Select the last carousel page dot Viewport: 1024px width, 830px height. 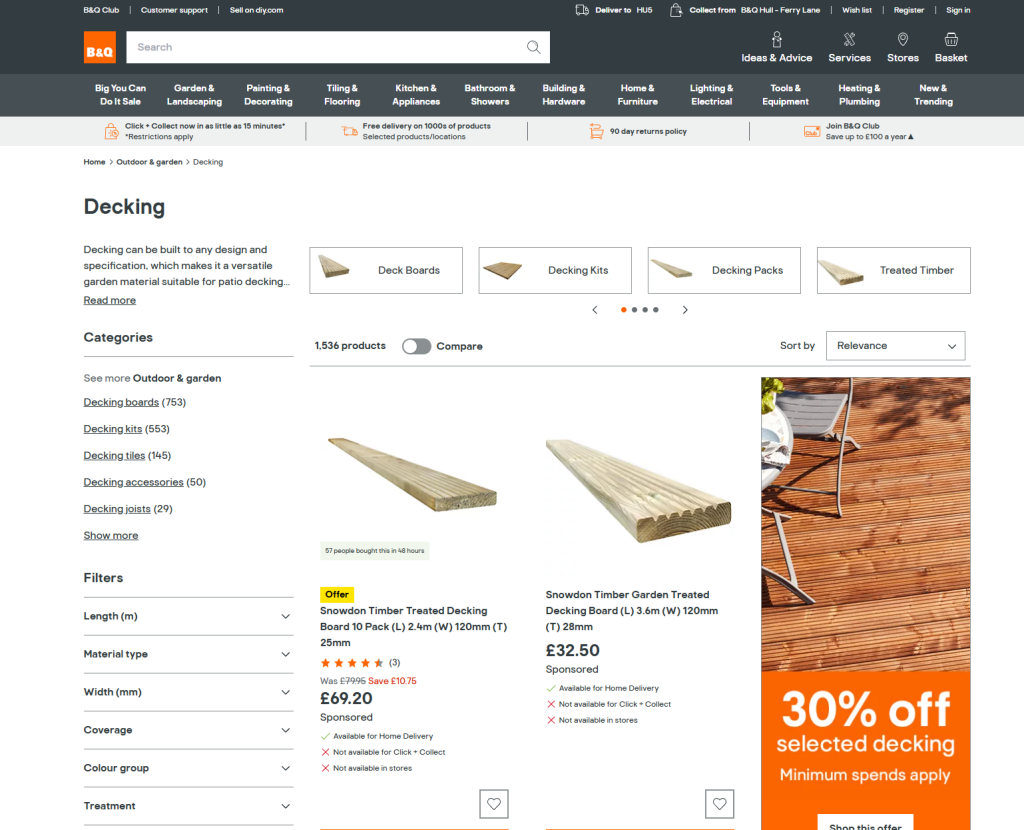(x=656, y=310)
